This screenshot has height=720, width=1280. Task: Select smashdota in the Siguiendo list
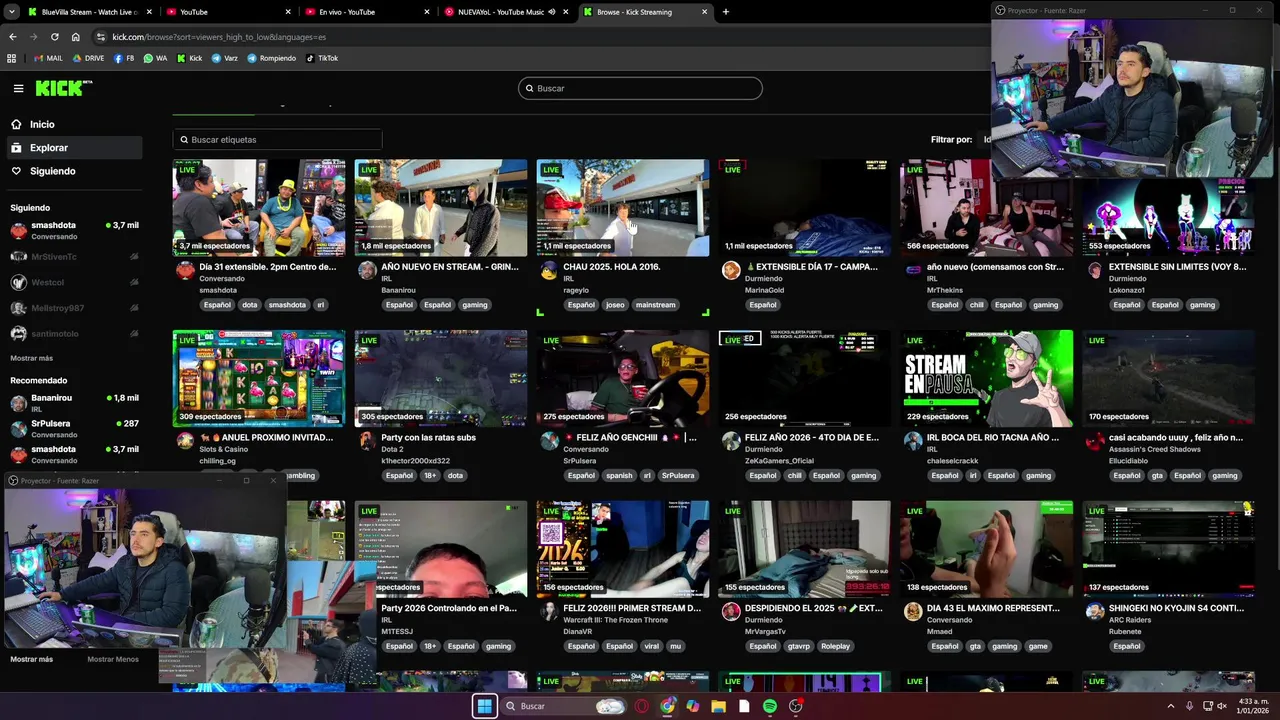[x=72, y=231]
